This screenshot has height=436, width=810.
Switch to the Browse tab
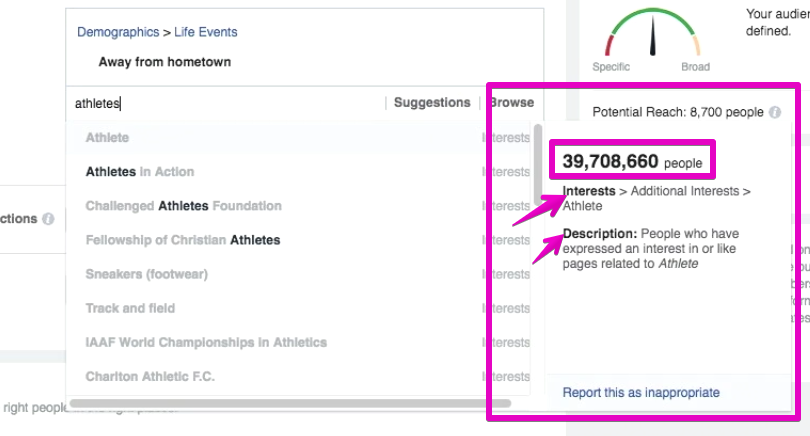(x=511, y=103)
